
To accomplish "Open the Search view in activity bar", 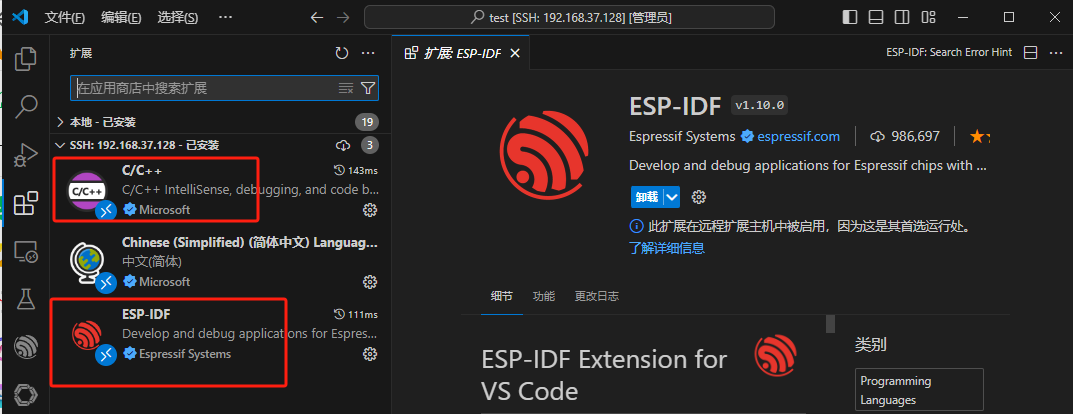I will click(25, 107).
